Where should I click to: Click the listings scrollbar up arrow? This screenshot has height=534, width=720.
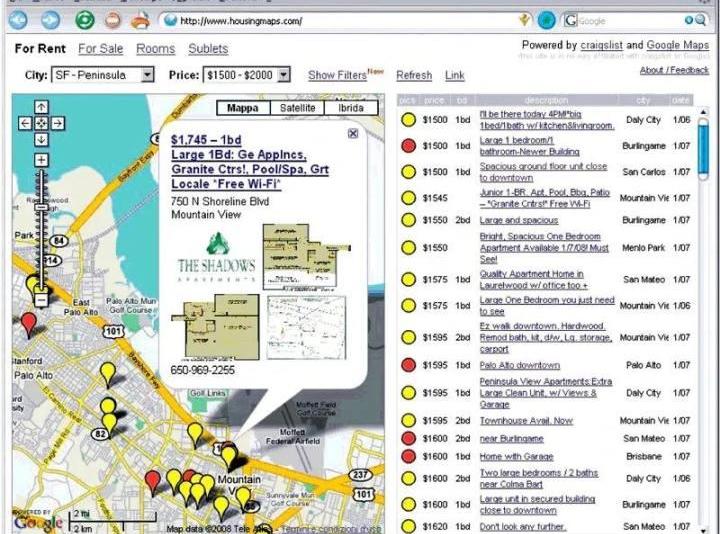pyautogui.click(x=703, y=112)
